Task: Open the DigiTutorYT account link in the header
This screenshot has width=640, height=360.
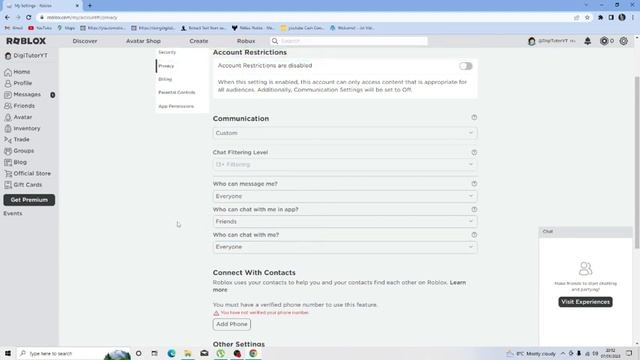Action: coord(552,41)
